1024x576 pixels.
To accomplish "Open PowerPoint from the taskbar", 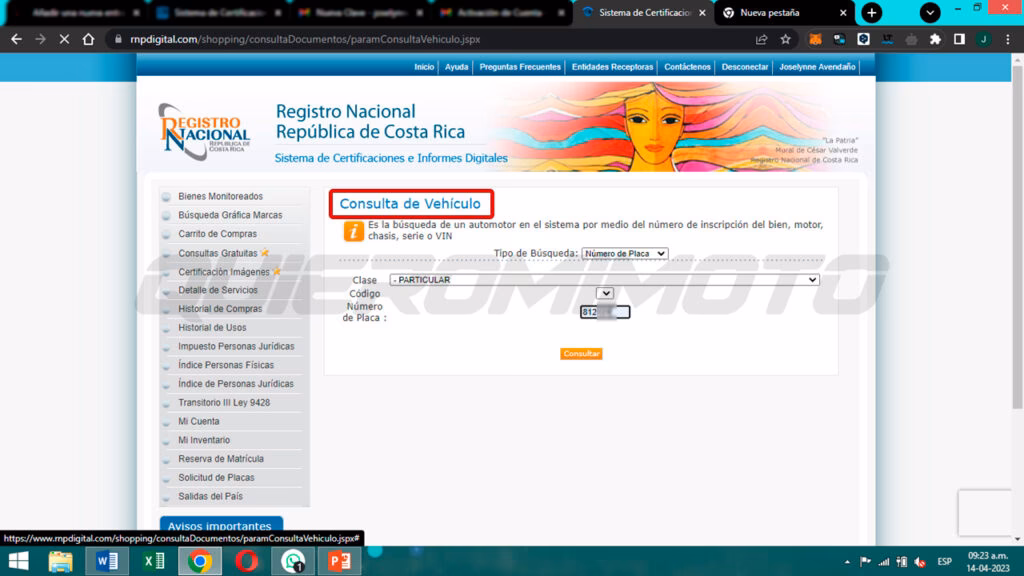I will 338,561.
